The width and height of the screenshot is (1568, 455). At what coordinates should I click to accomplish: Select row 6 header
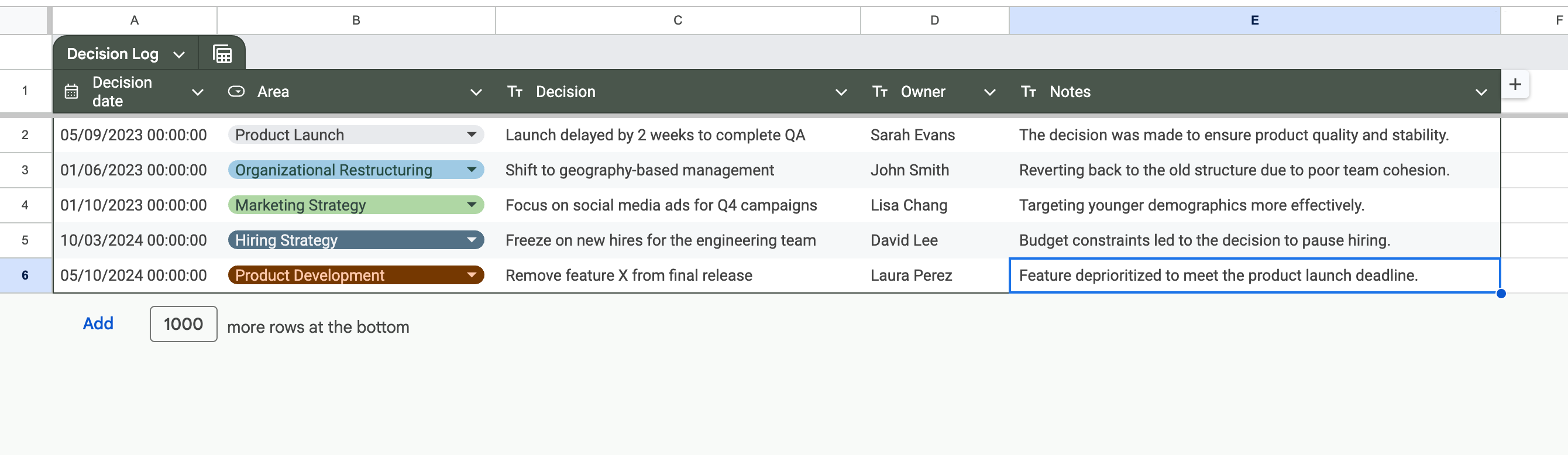(x=25, y=275)
